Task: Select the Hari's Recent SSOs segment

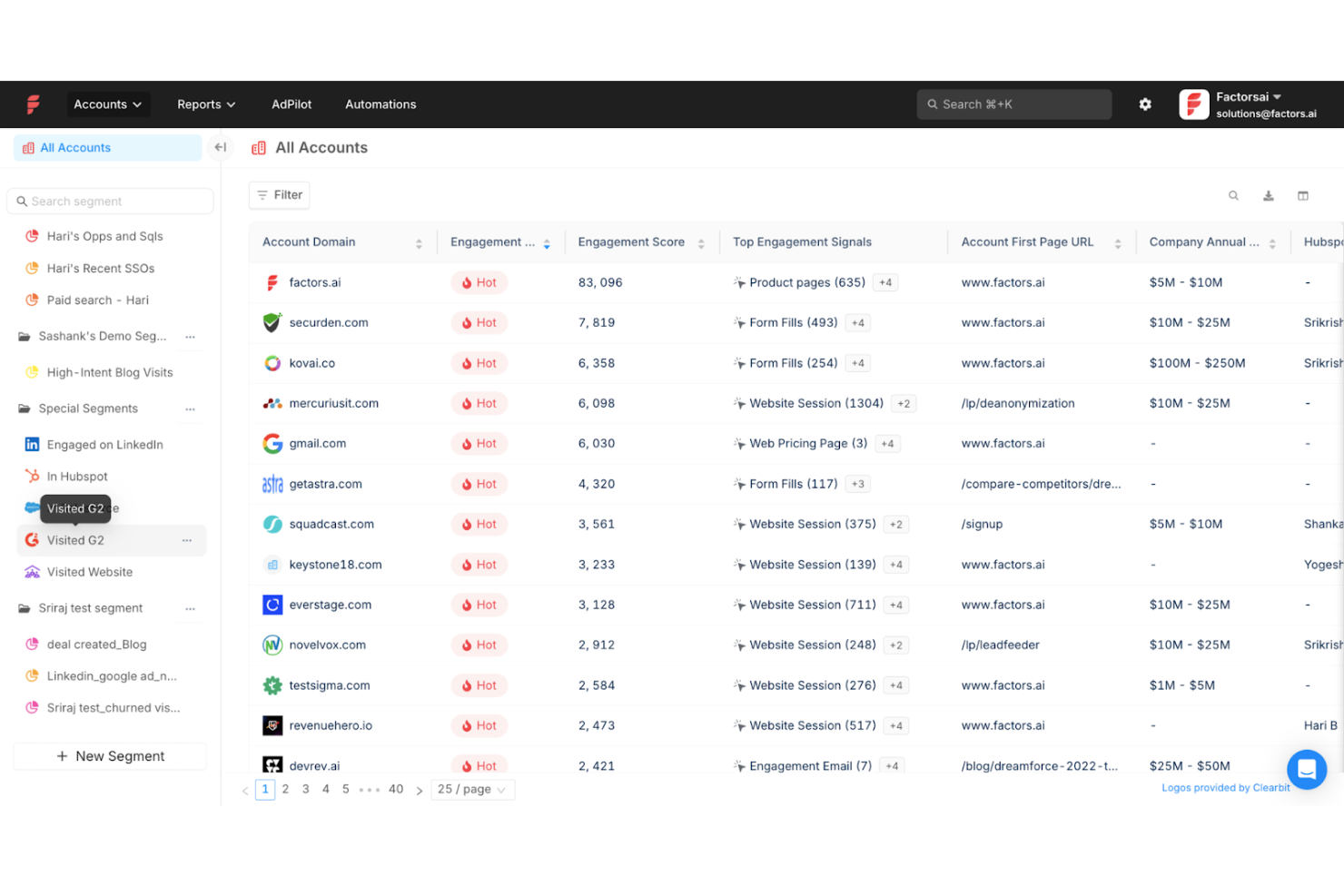Action: [x=101, y=268]
